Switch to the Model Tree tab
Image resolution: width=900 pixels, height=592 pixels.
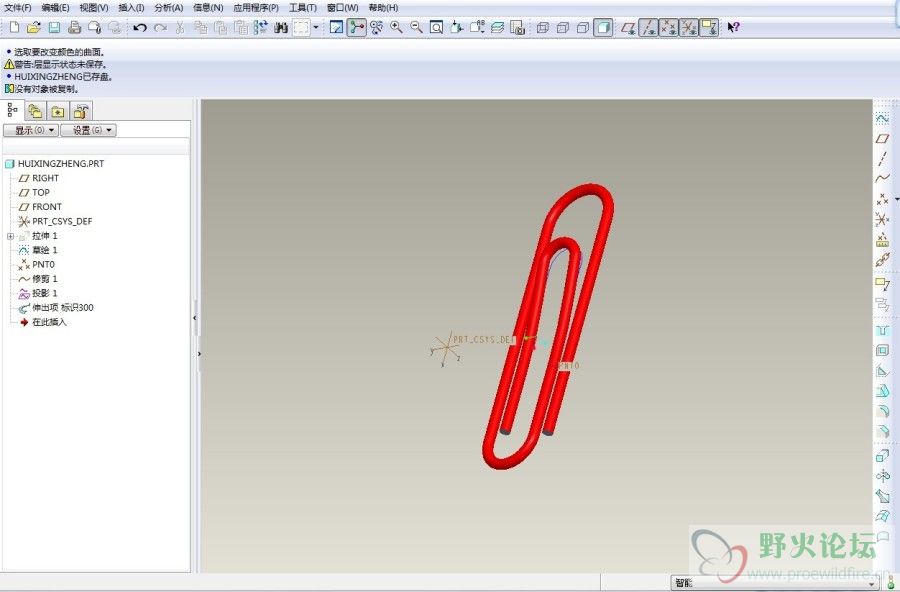tap(13, 110)
